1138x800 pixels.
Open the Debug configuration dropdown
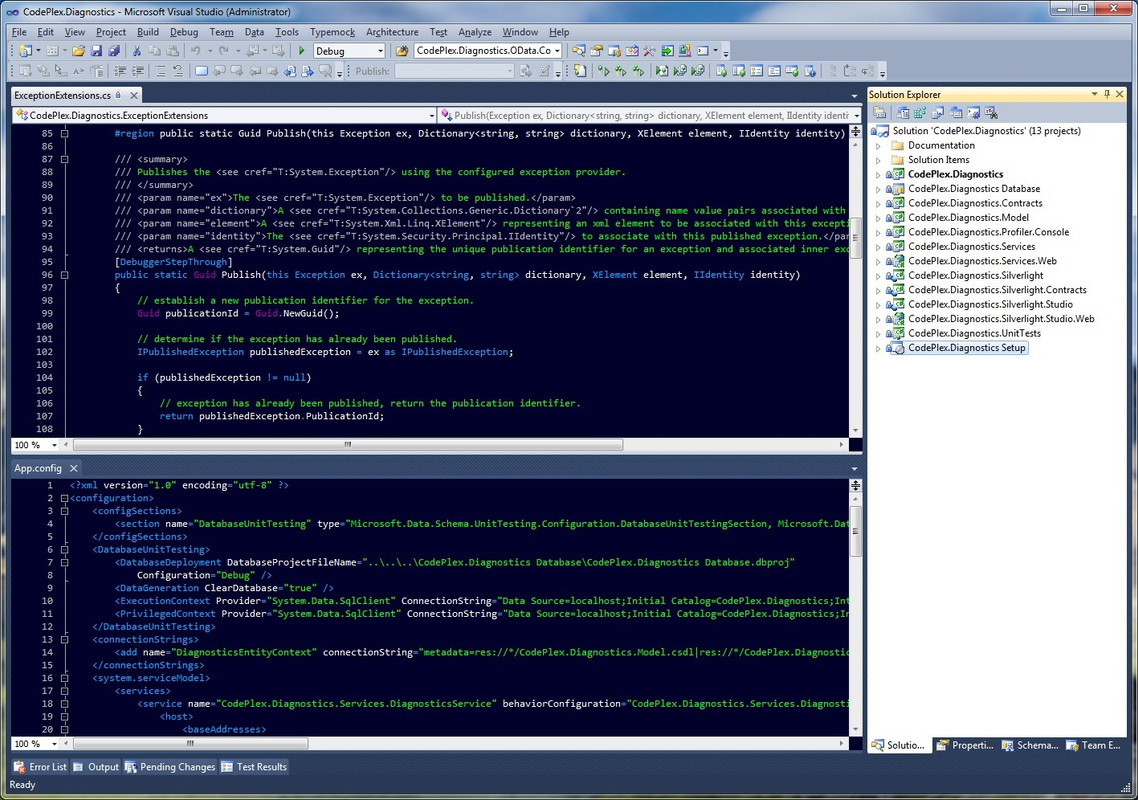pyautogui.click(x=380, y=51)
